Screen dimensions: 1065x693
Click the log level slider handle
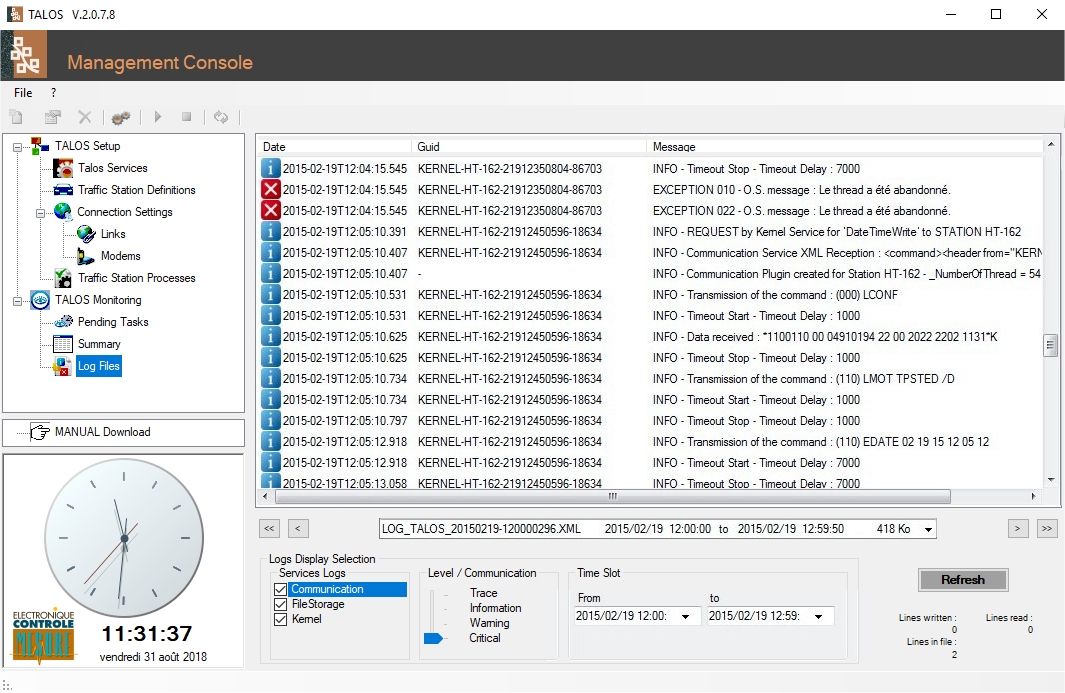(433, 638)
